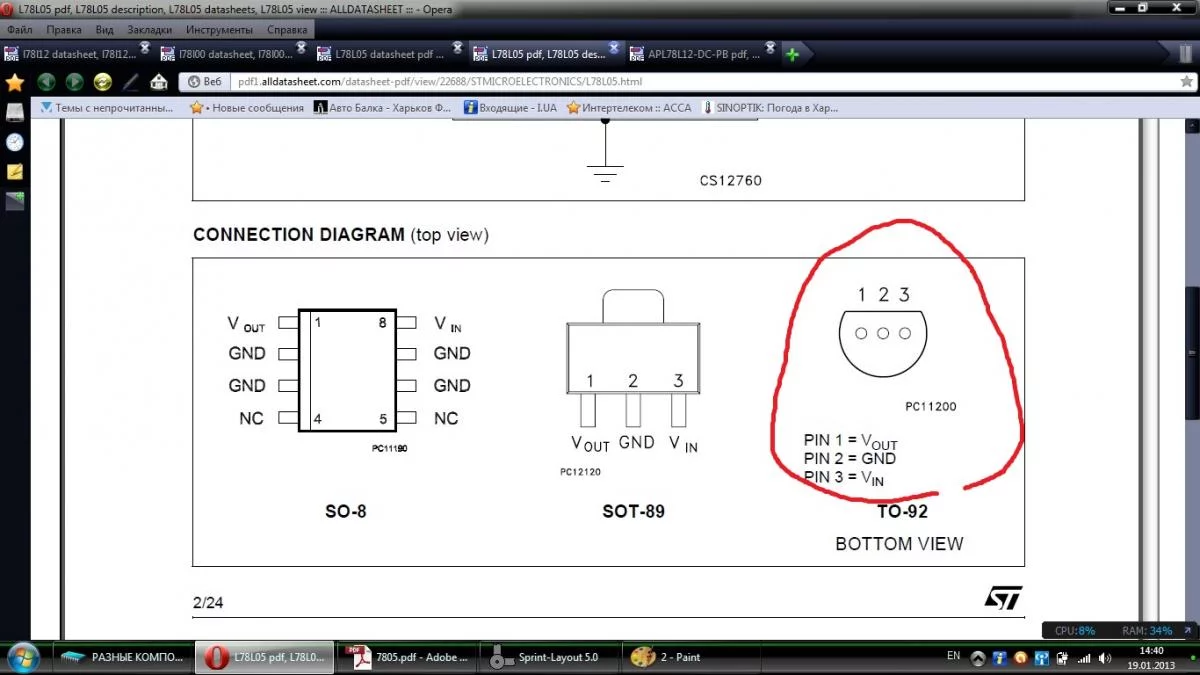Image resolution: width=1200 pixels, height=675 pixels.
Task: Open 'Темы с непрочитанны...' bookmark
Action: pyautogui.click(x=106, y=107)
